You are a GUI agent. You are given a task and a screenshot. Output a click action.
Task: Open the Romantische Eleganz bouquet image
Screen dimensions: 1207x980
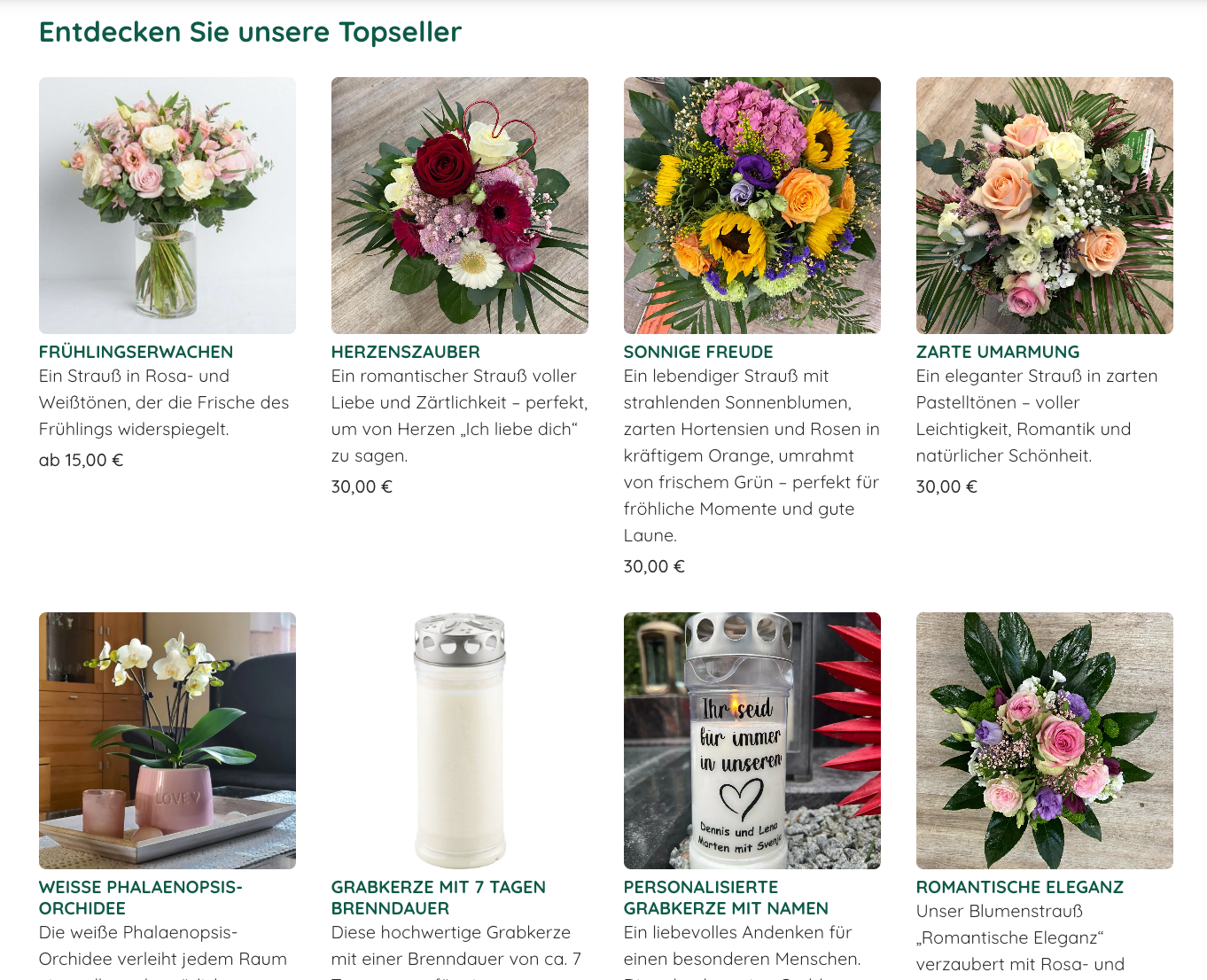[1045, 741]
